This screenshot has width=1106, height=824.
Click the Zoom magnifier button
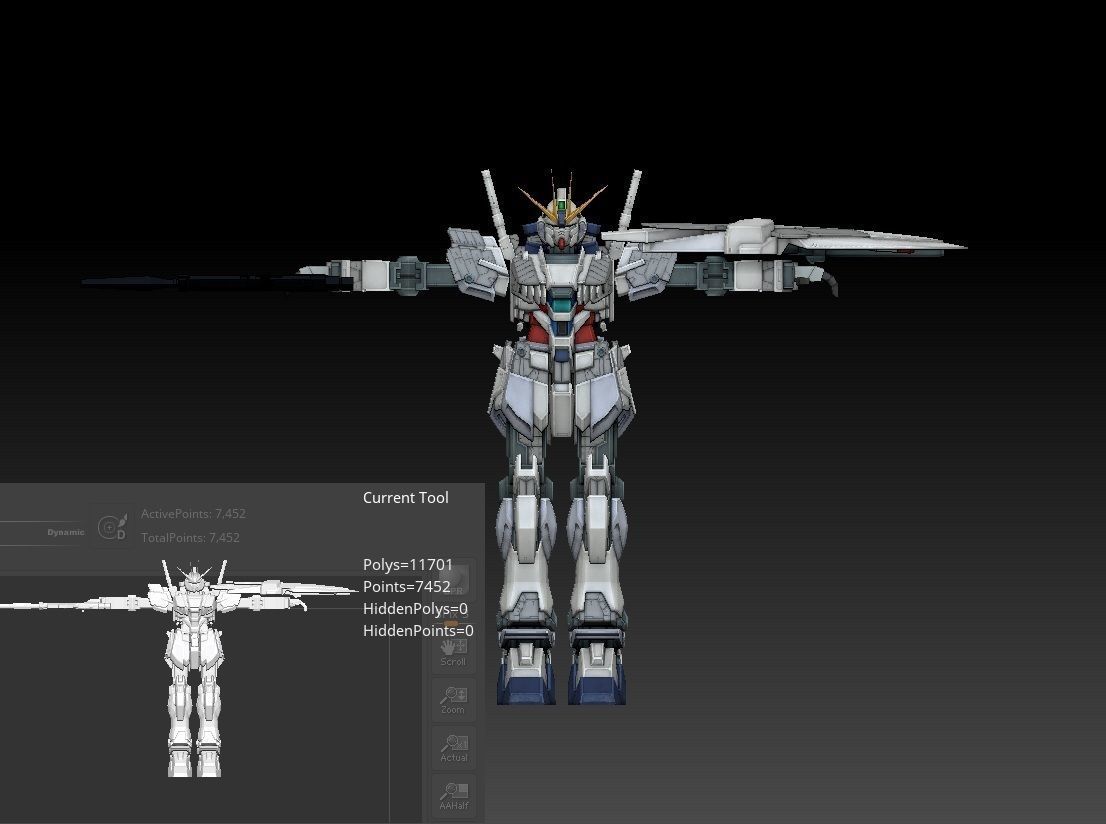point(454,700)
